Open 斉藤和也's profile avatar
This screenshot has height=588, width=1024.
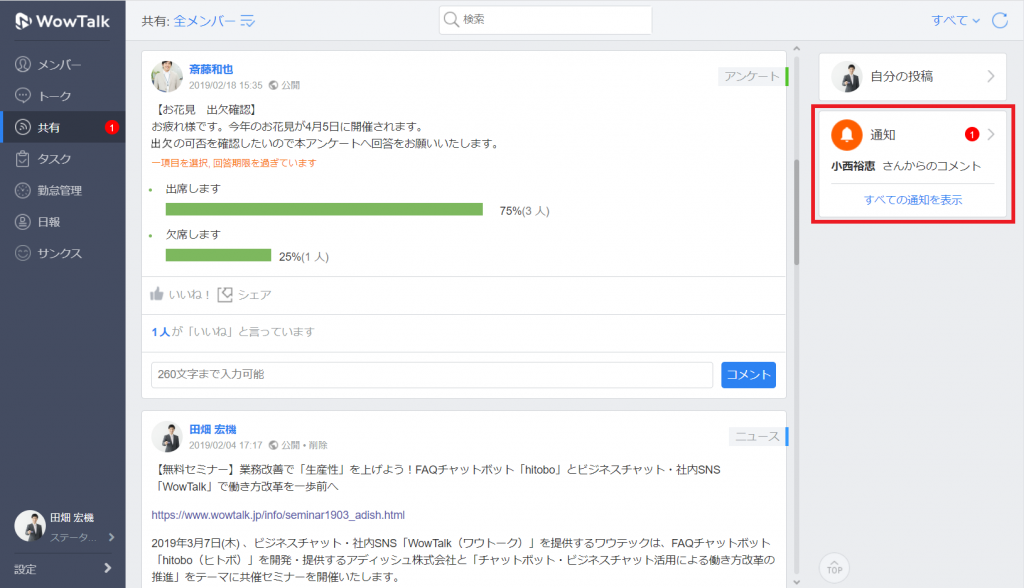point(167,76)
